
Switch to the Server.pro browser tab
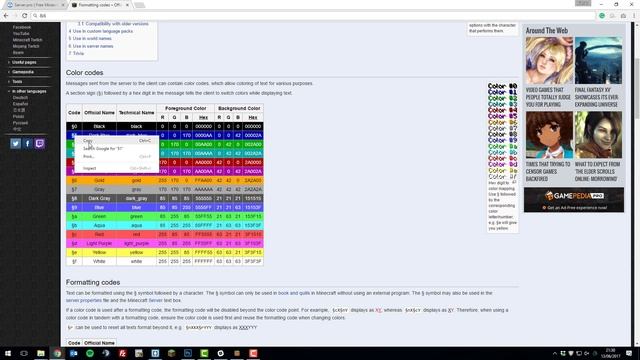[x=35, y=5]
